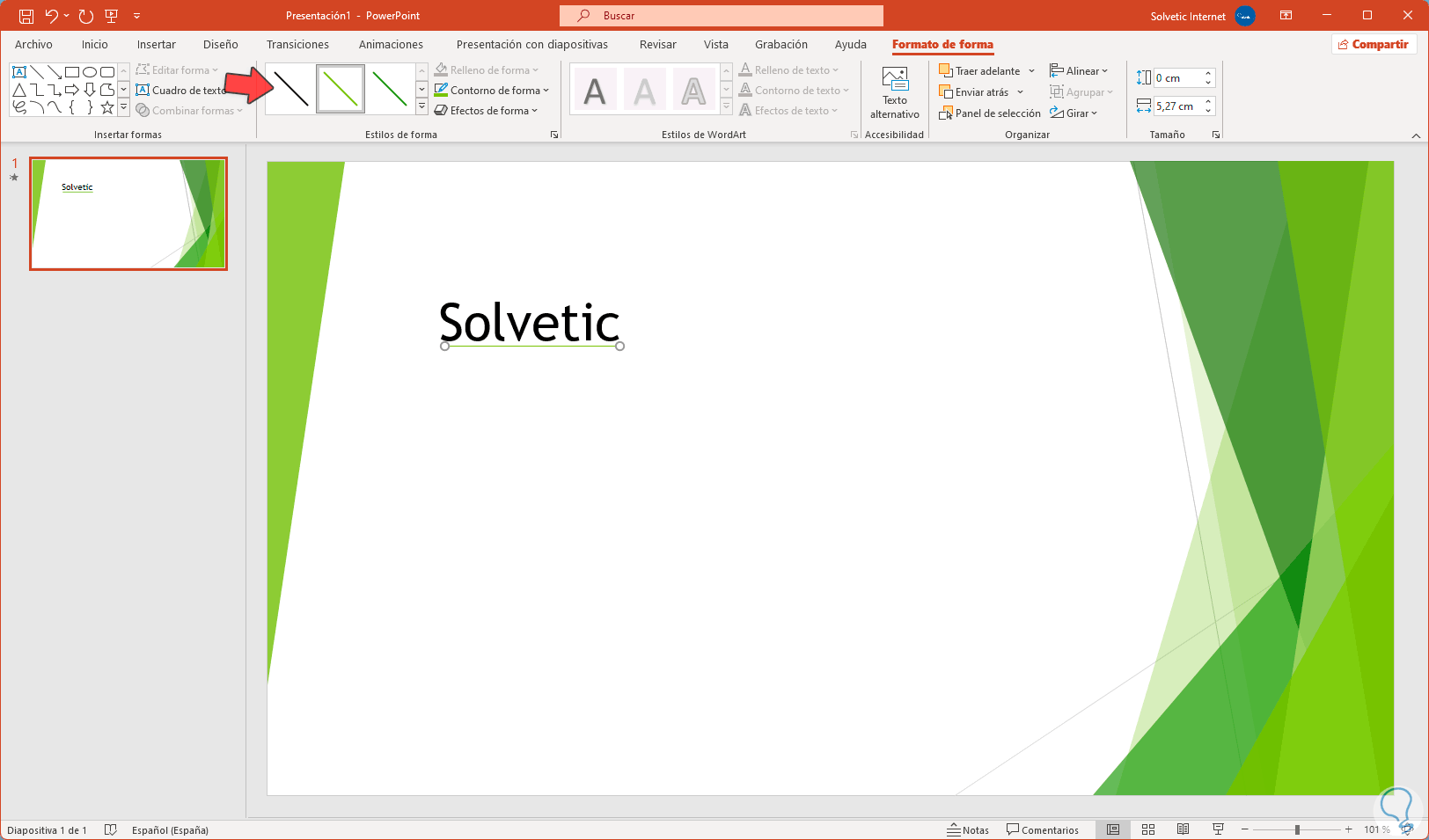
Task: Switch to the Inicio tab
Action: tap(95, 44)
